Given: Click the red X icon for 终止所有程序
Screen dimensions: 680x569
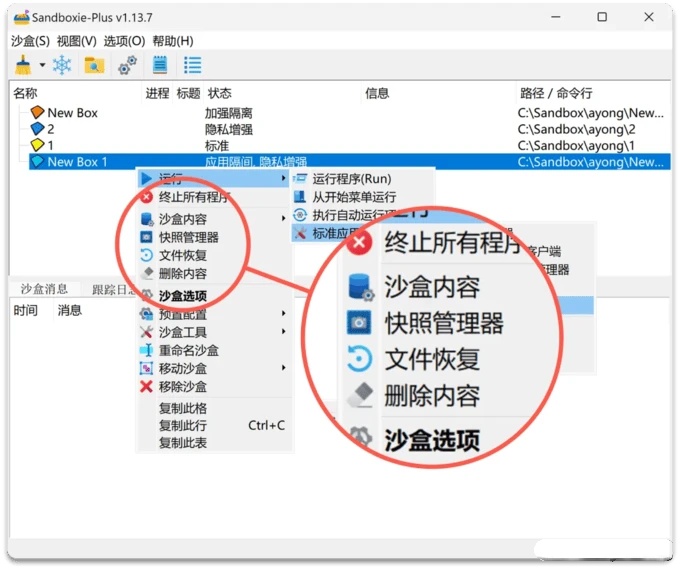Looking at the screenshot, I should pyautogui.click(x=147, y=197).
